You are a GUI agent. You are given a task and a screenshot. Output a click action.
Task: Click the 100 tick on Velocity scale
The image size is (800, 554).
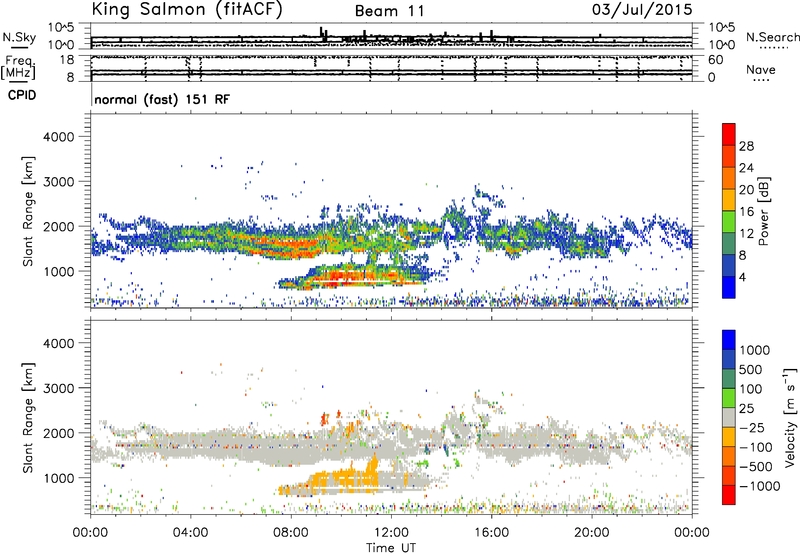click(751, 389)
